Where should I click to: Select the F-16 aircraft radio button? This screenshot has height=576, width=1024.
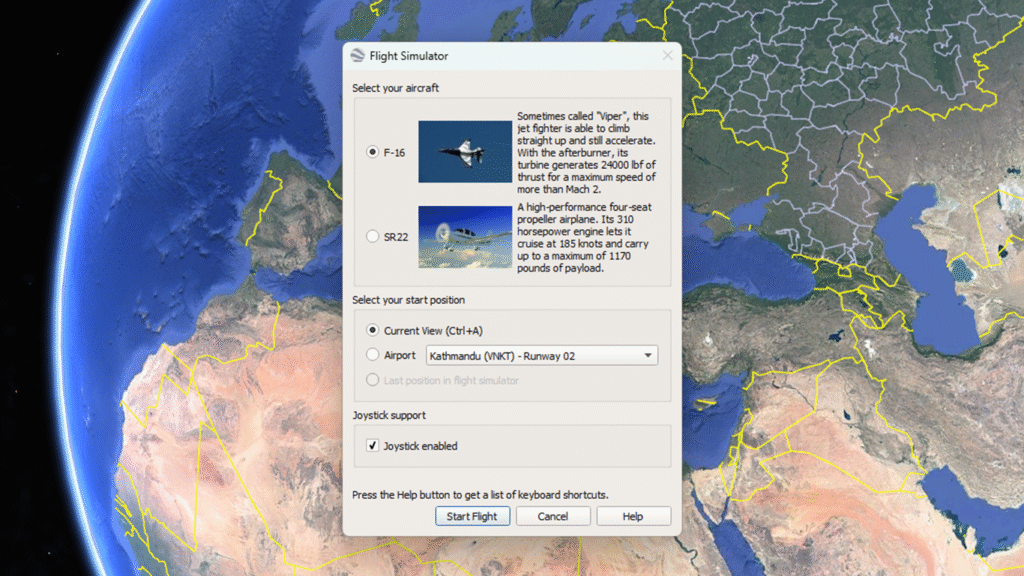point(373,152)
